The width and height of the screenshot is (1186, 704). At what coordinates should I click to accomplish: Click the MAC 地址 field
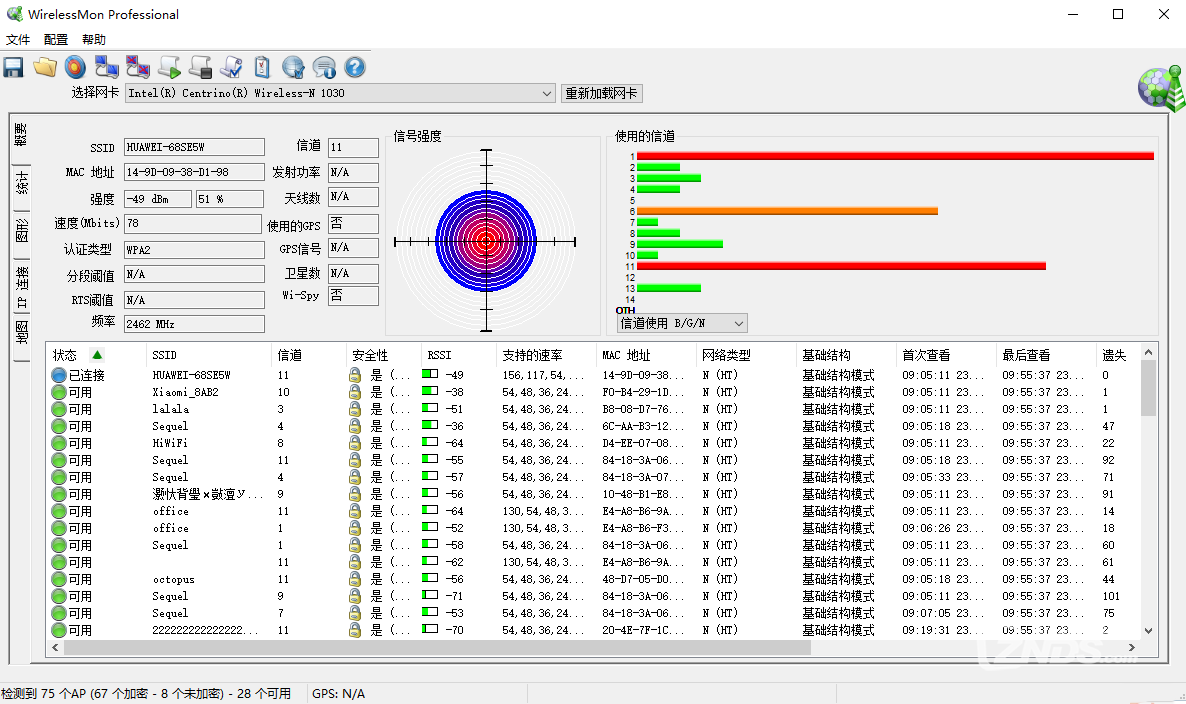pos(194,172)
